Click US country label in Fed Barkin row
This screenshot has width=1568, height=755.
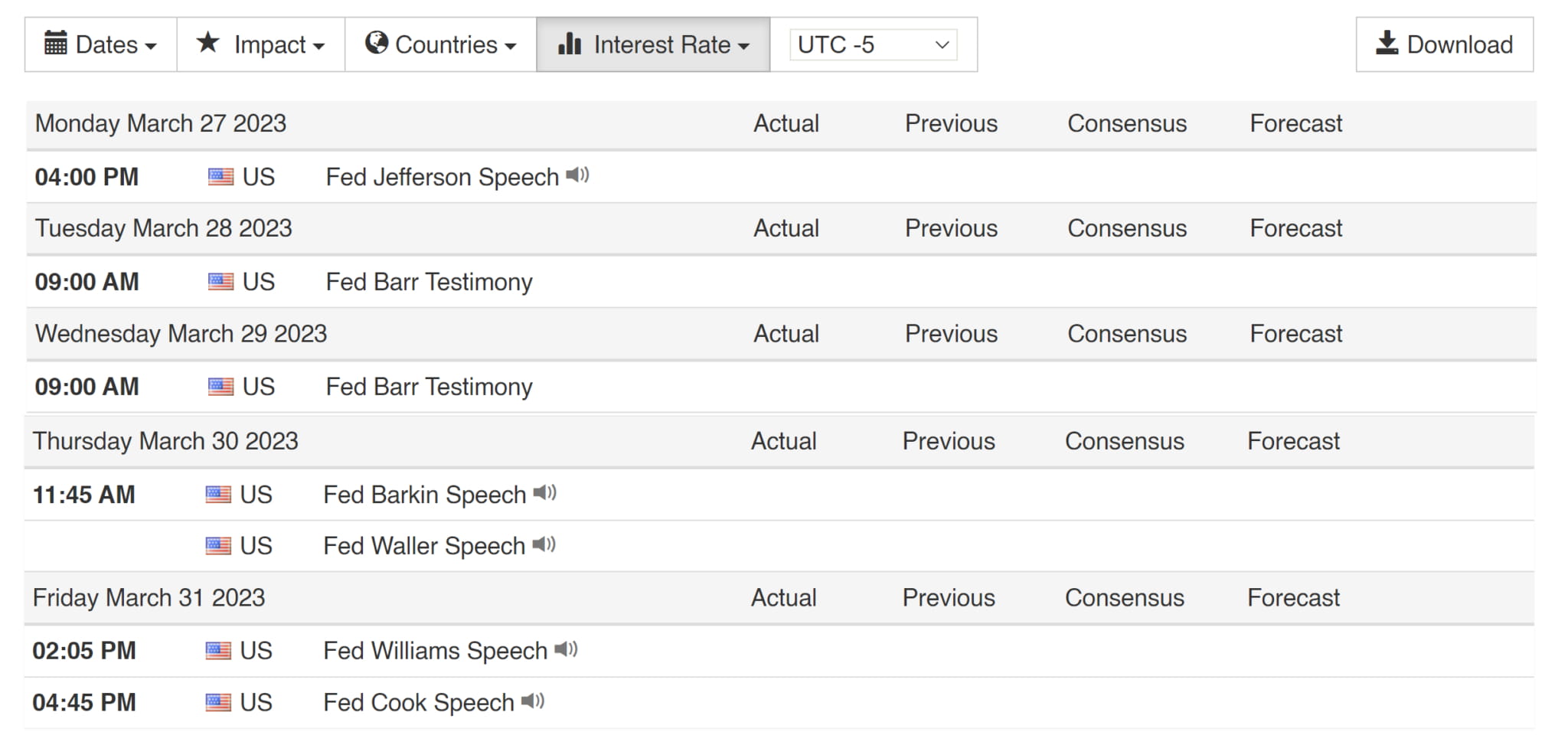click(256, 495)
